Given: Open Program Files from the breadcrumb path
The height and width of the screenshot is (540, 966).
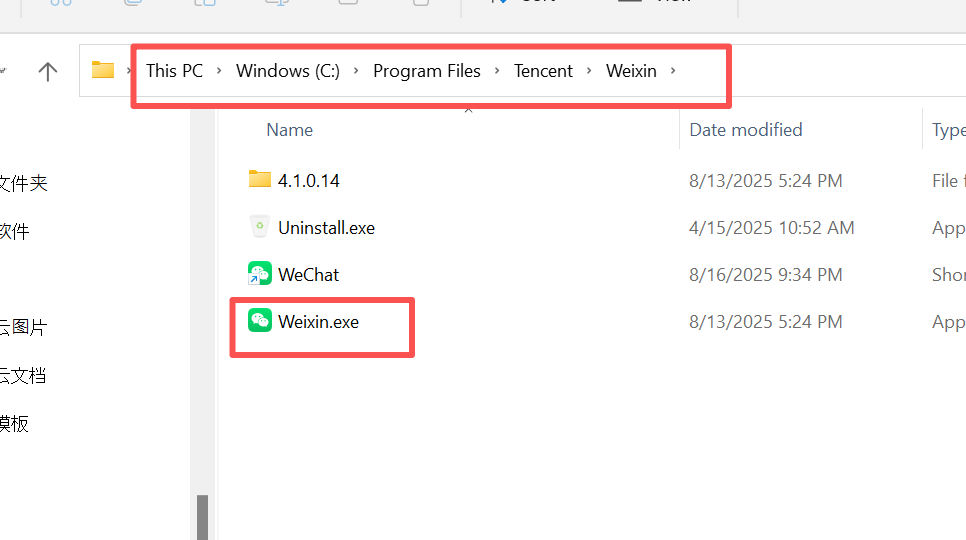Looking at the screenshot, I should click(x=426, y=71).
